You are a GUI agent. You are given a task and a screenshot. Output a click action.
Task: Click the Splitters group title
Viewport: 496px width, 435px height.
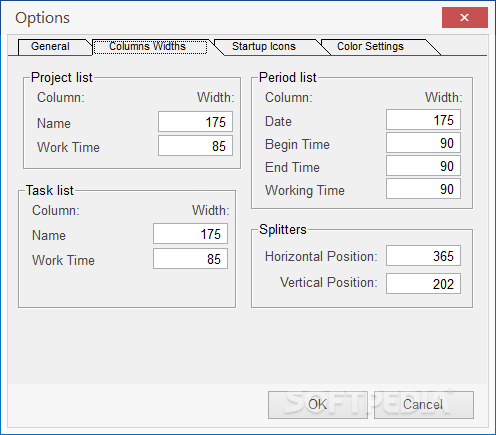[283, 229]
